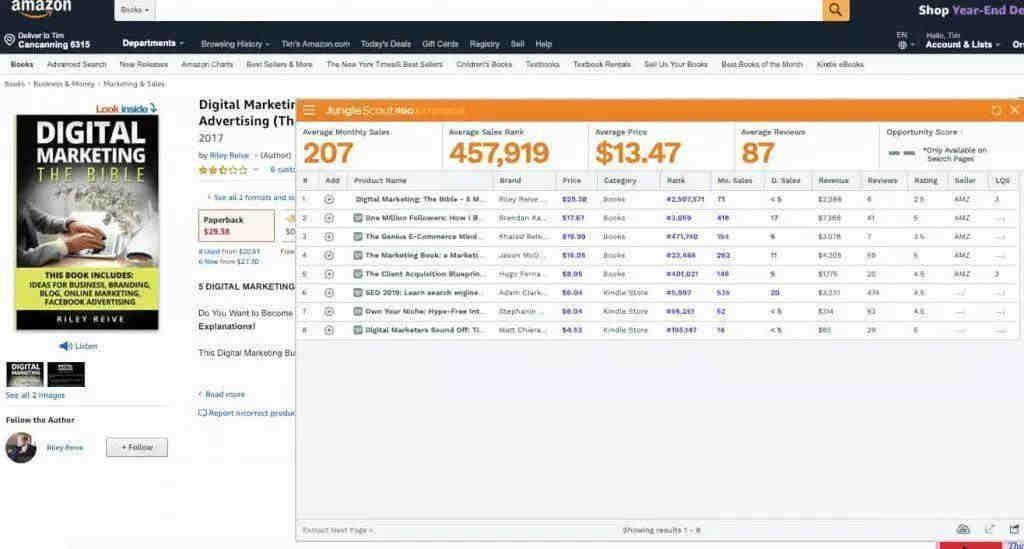Screen dimensions: 1024x549
Task: Click product icon beside SEO 2019
Action: pyautogui.click(x=358, y=292)
